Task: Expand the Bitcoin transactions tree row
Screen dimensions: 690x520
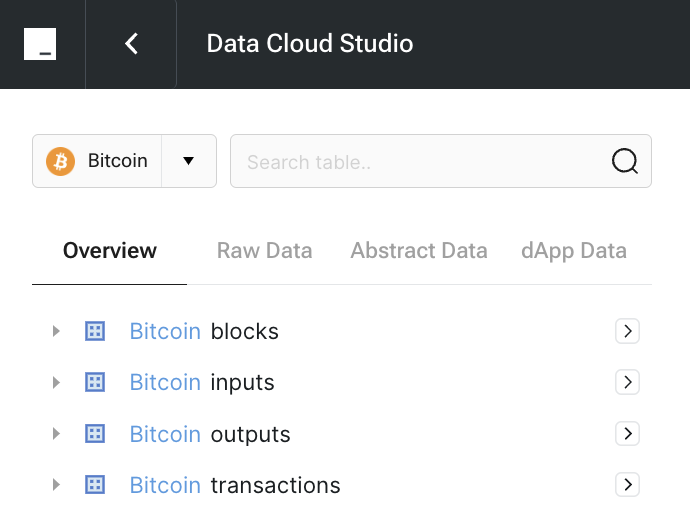Action: point(56,484)
